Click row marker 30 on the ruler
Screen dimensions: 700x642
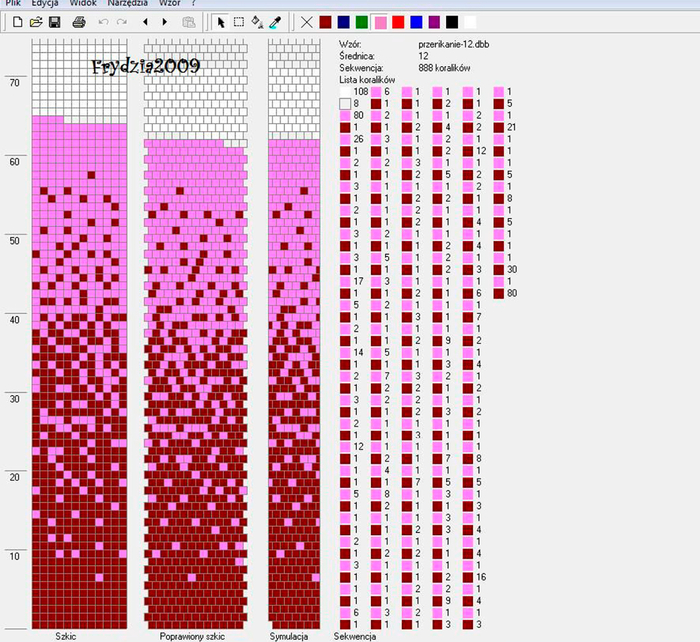point(15,399)
